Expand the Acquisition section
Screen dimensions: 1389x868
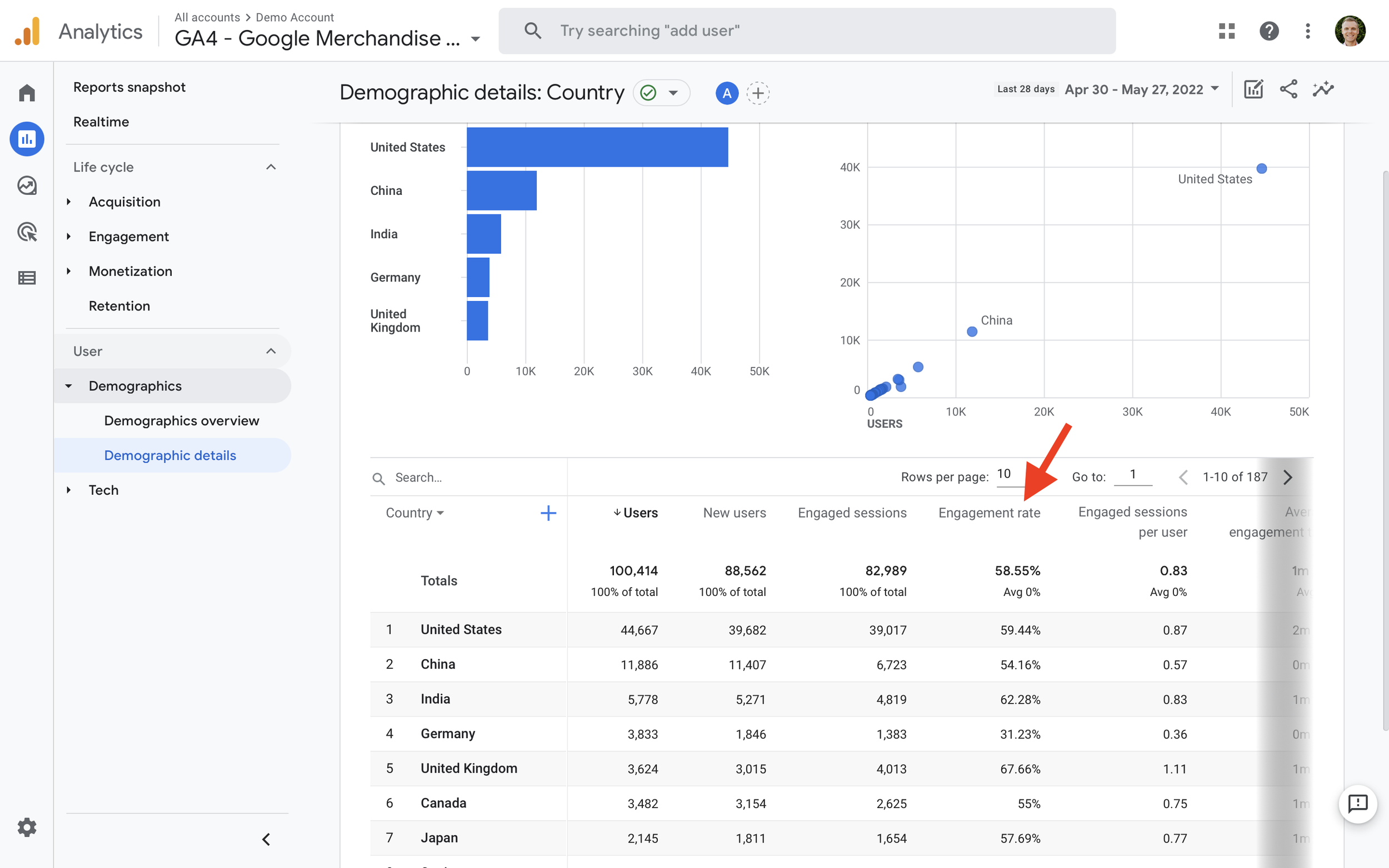124,202
